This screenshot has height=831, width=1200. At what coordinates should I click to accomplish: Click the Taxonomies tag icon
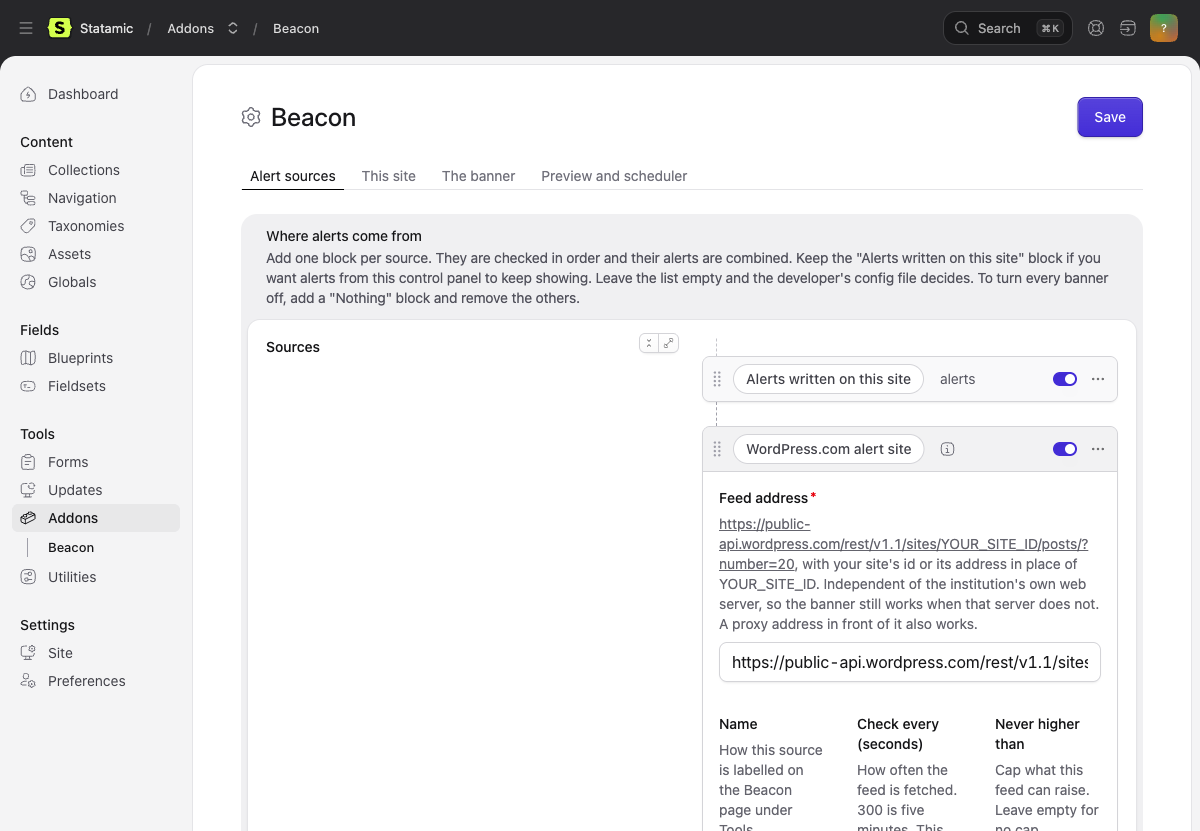point(29,226)
